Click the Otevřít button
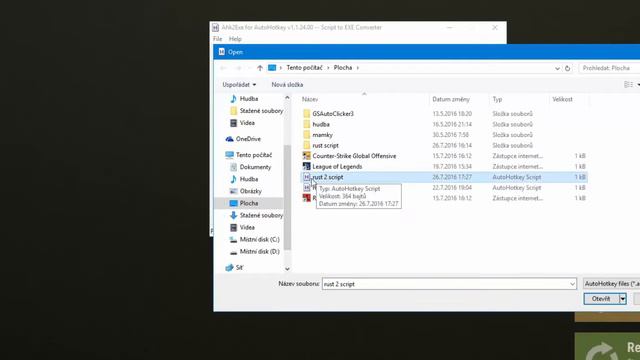Image resolution: width=640 pixels, height=360 pixels. [601, 299]
